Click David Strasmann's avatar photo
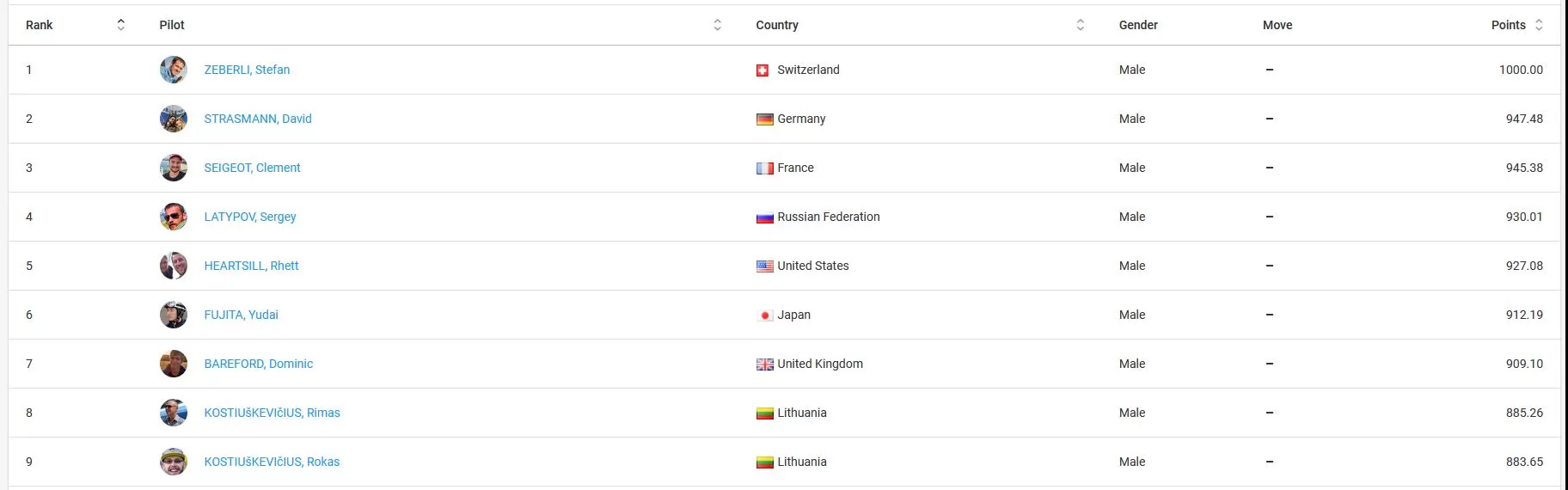Screen dimensions: 1568x490 pos(174,119)
